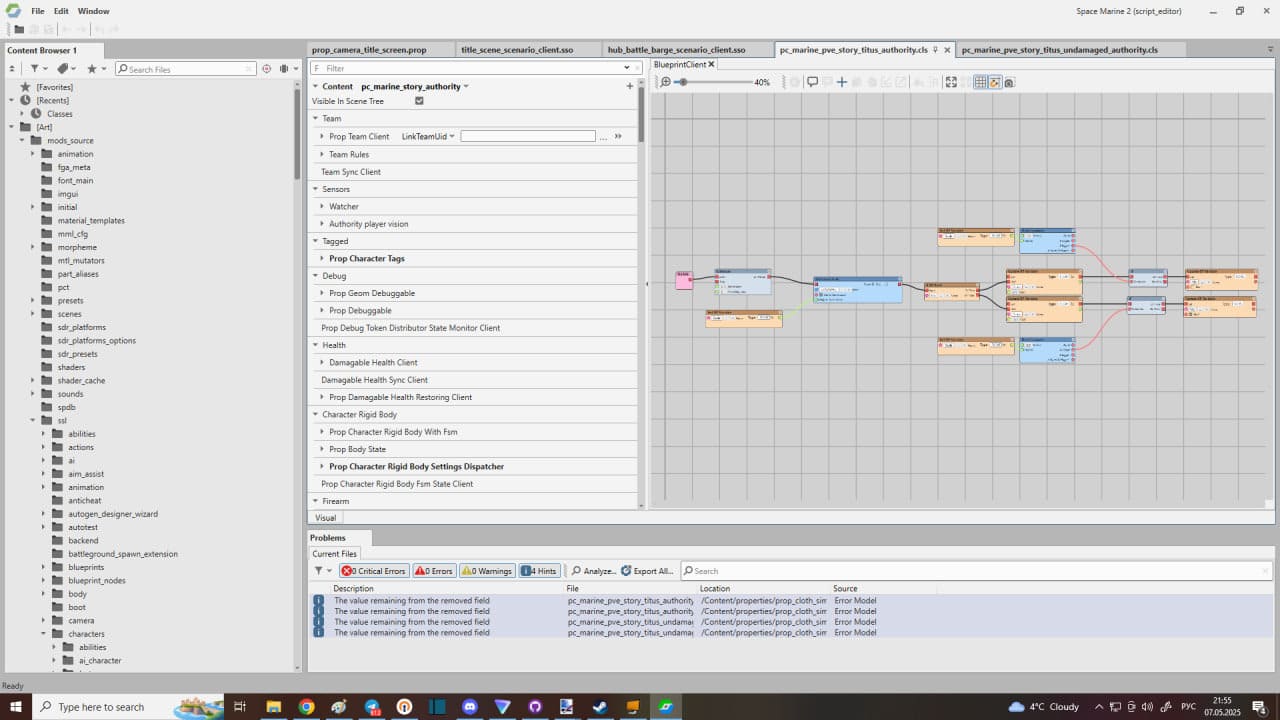
Task: Toggle the 0 Critical Errors filter
Action: click(x=373, y=571)
